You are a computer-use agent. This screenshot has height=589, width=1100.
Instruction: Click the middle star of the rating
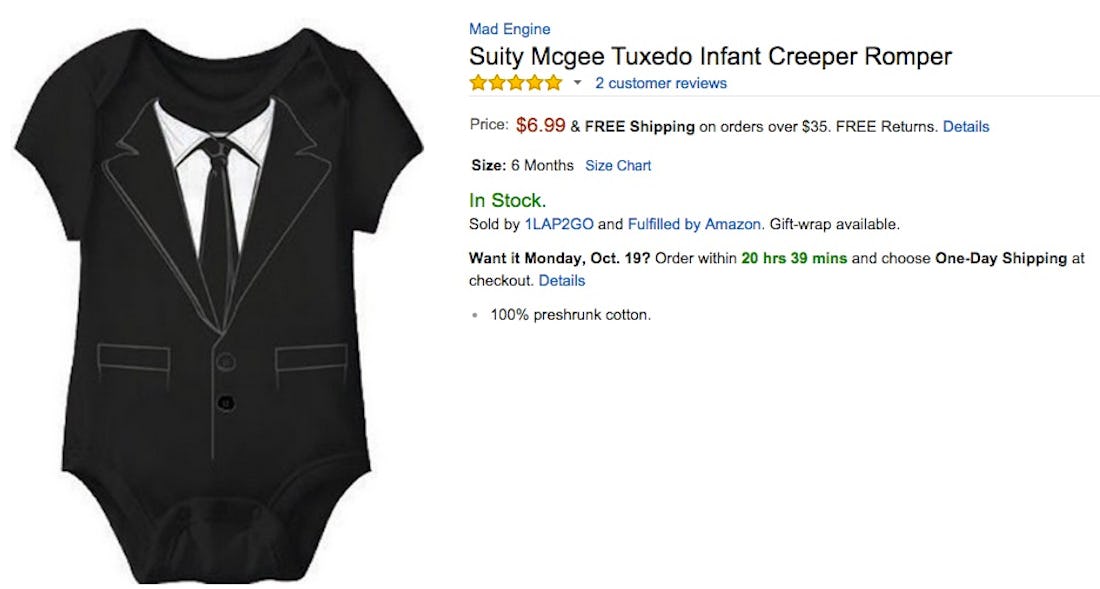[x=516, y=83]
